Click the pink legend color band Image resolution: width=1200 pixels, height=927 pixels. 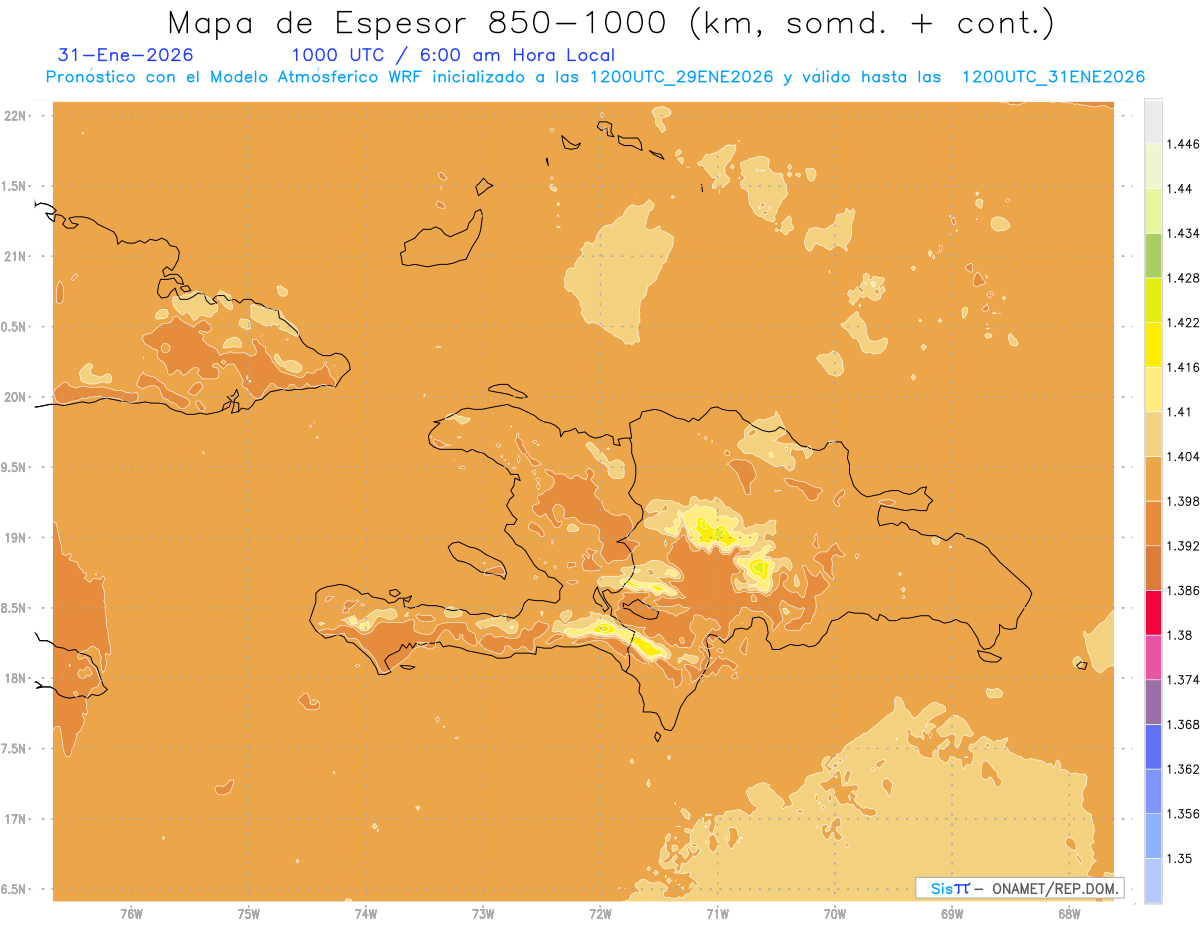pyautogui.click(x=1153, y=657)
